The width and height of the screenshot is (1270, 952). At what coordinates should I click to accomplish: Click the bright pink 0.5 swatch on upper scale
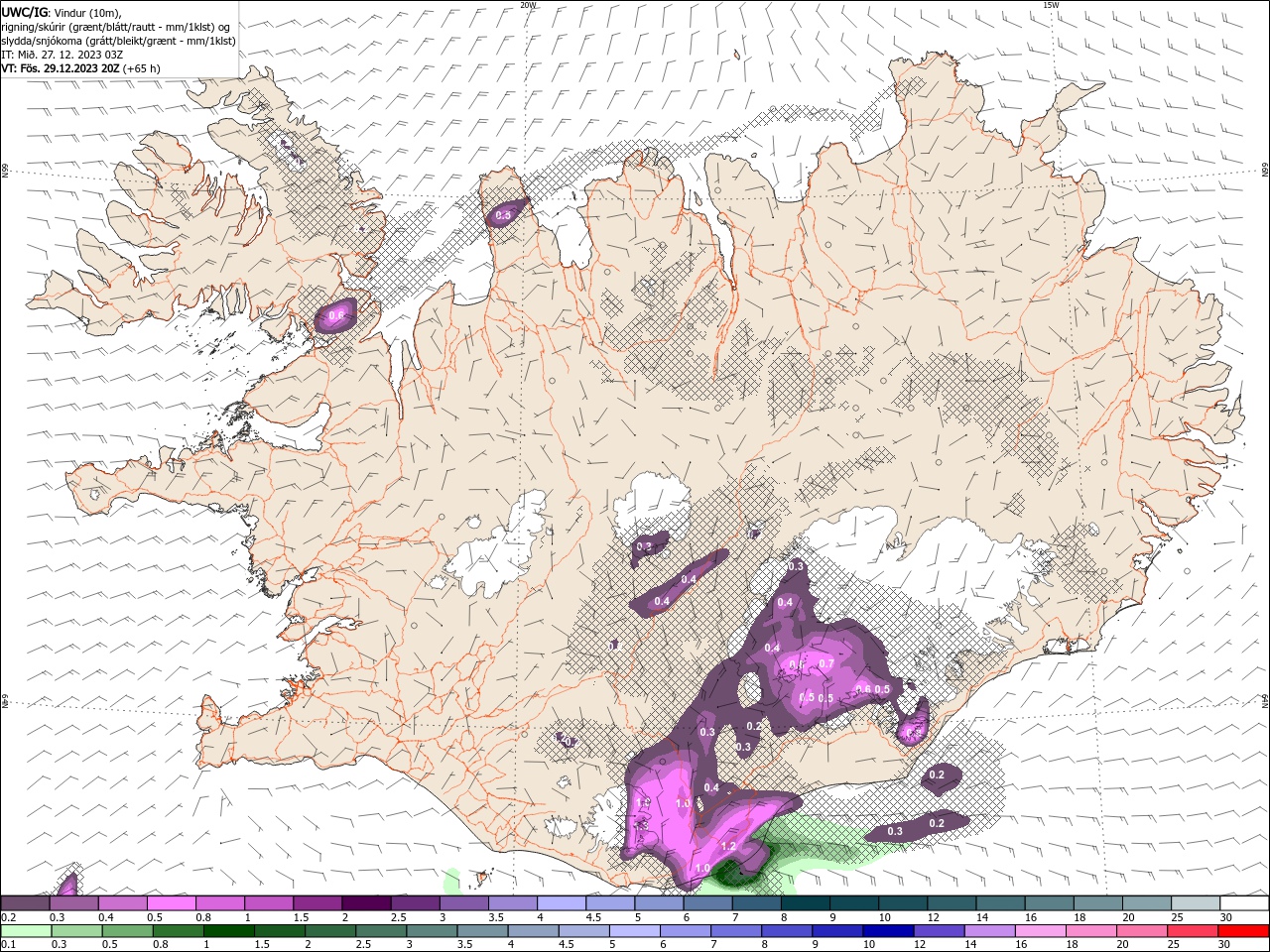coord(171,903)
